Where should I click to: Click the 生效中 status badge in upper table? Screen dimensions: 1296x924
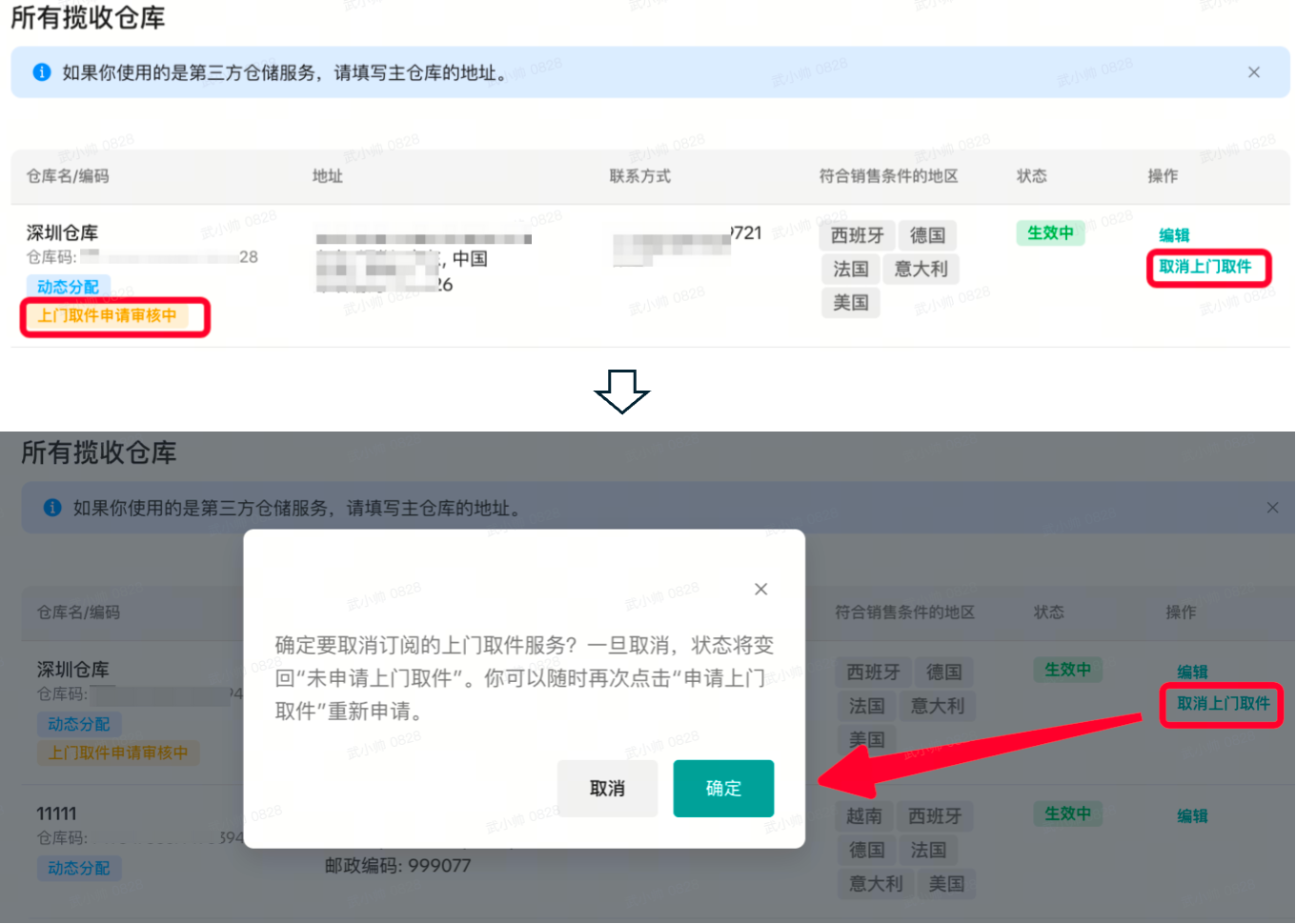(x=1050, y=232)
